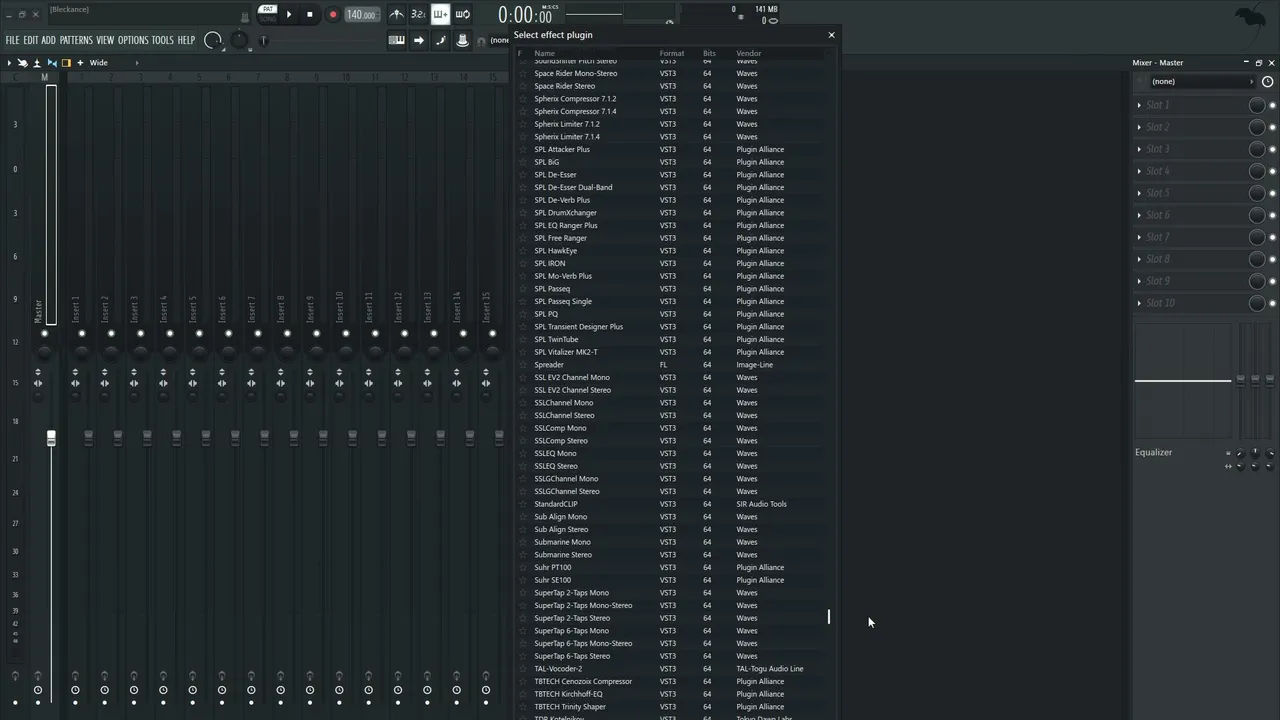The width and height of the screenshot is (1280, 720).
Task: Sort plugin list by Bits column header
Action: tap(709, 54)
